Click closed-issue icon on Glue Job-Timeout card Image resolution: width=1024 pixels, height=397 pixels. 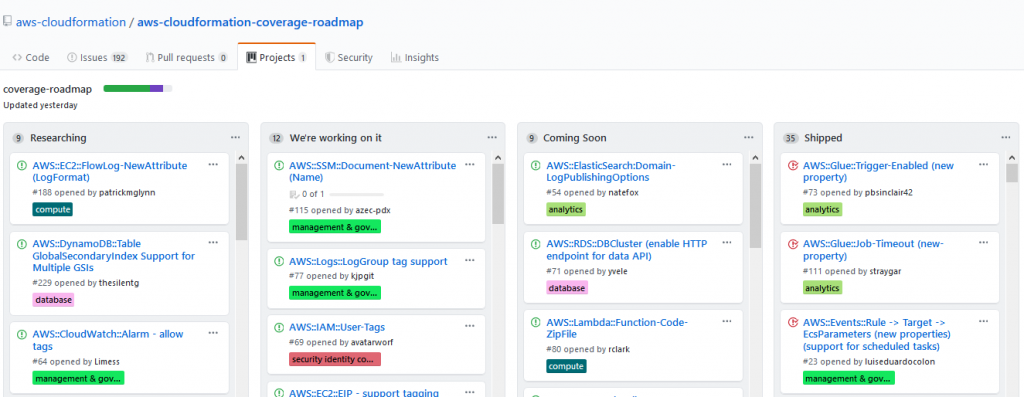click(x=793, y=244)
